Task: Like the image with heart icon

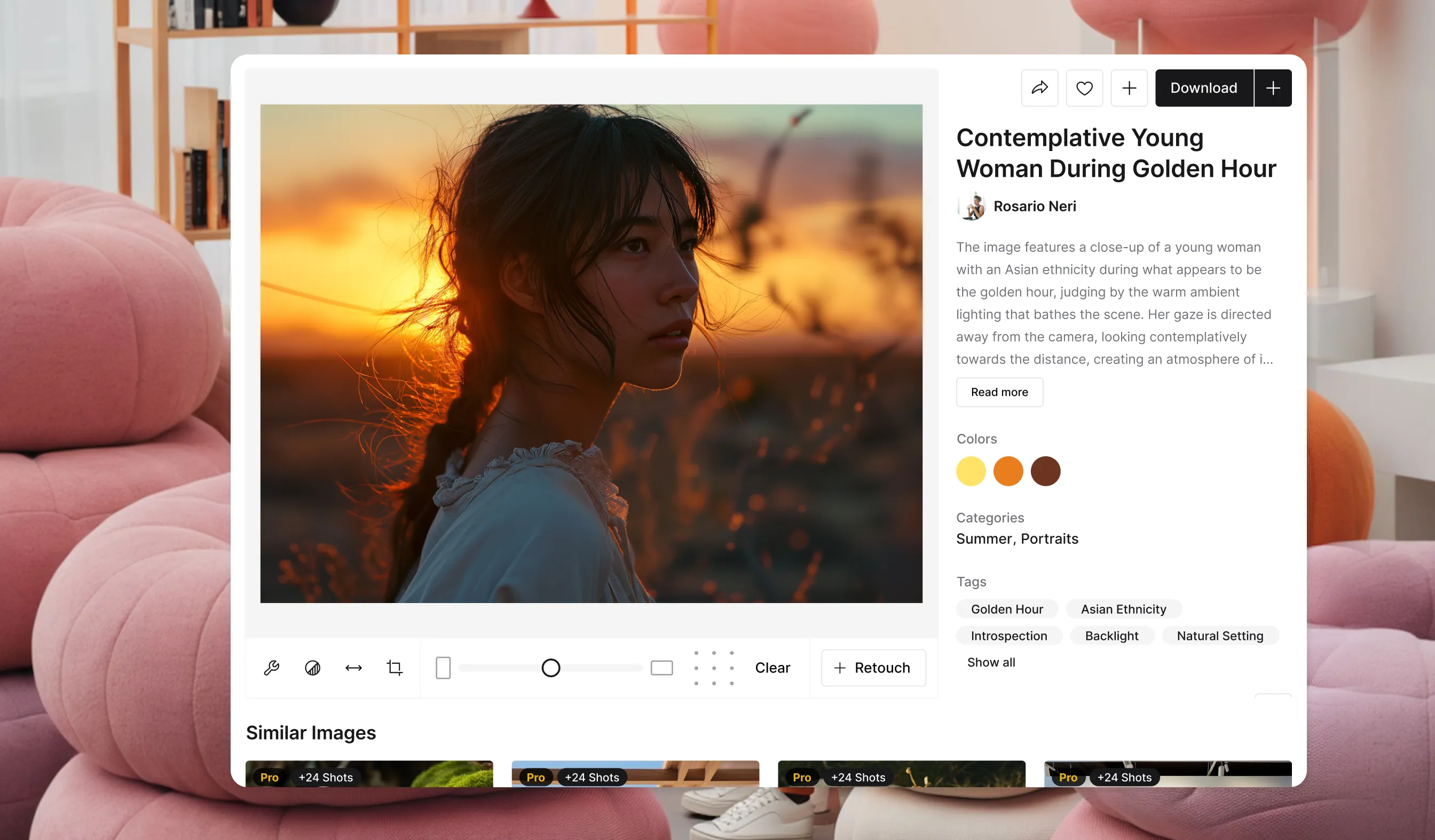Action: [1084, 88]
